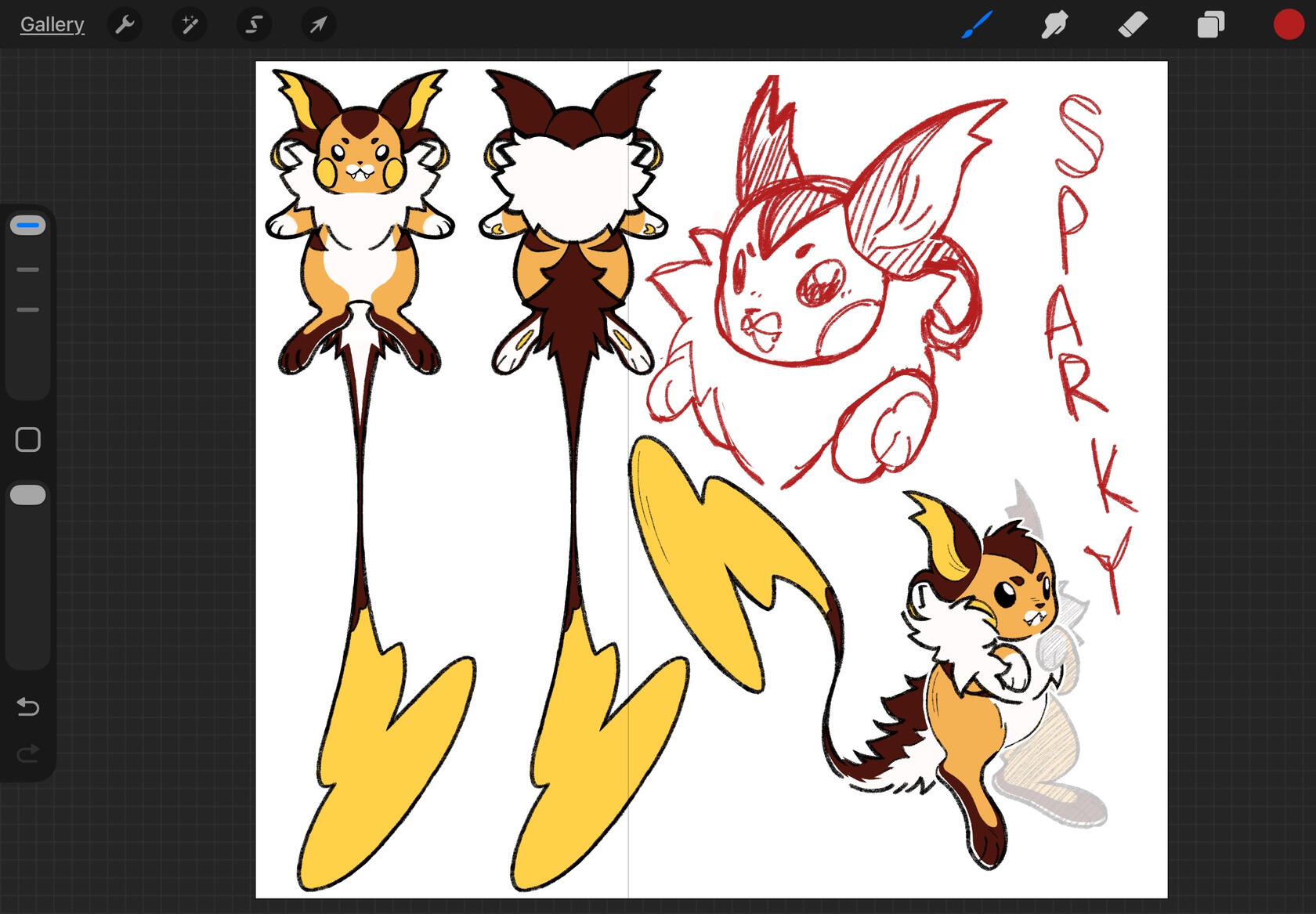
Task: Click the blue brush size slider handle
Action: [x=28, y=226]
